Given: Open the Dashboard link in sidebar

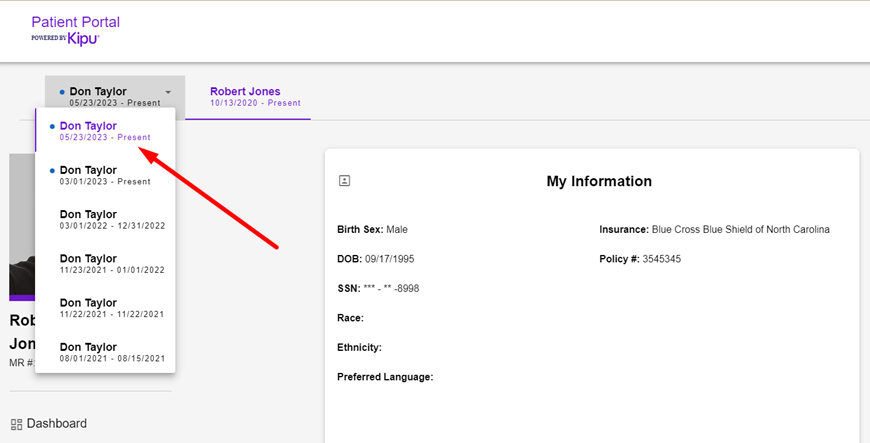Looking at the screenshot, I should point(56,424).
